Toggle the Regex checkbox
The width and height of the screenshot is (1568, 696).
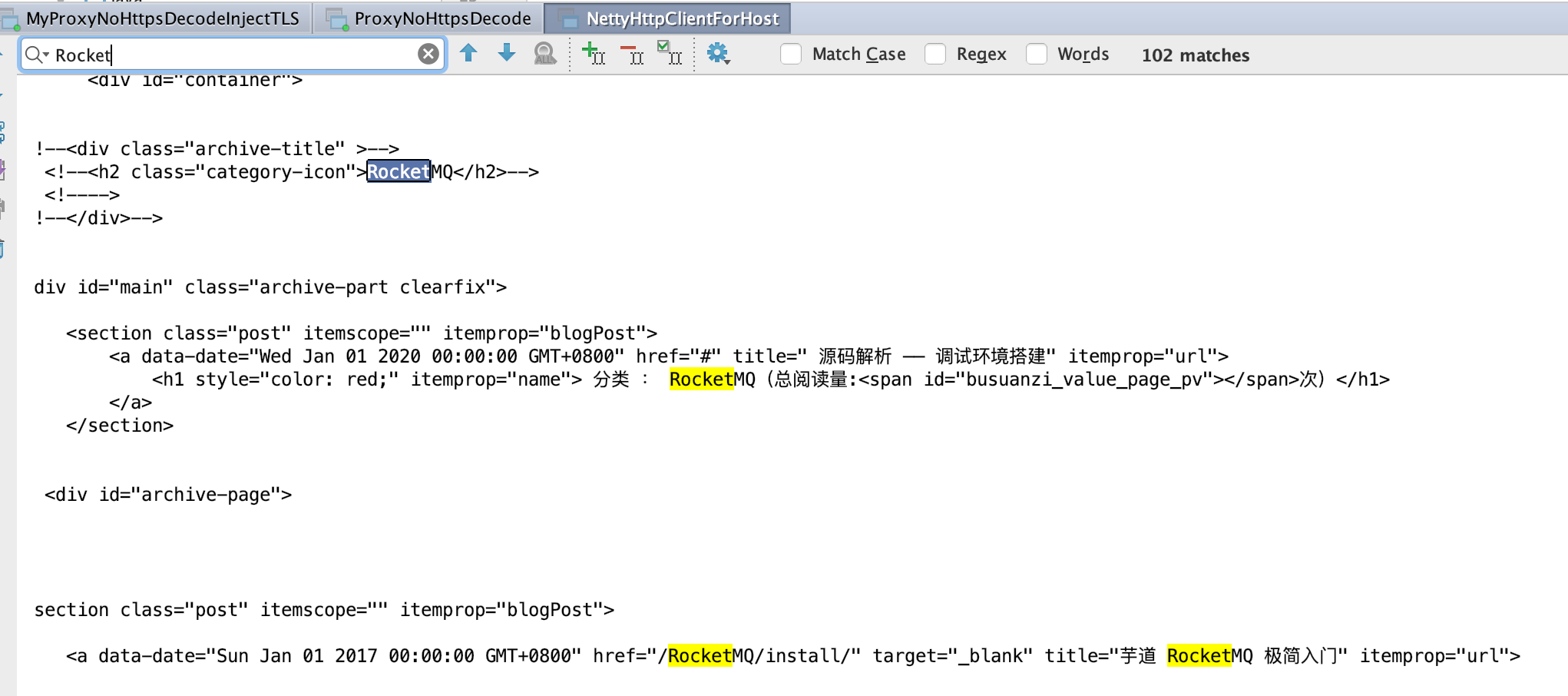pyautogui.click(x=935, y=54)
